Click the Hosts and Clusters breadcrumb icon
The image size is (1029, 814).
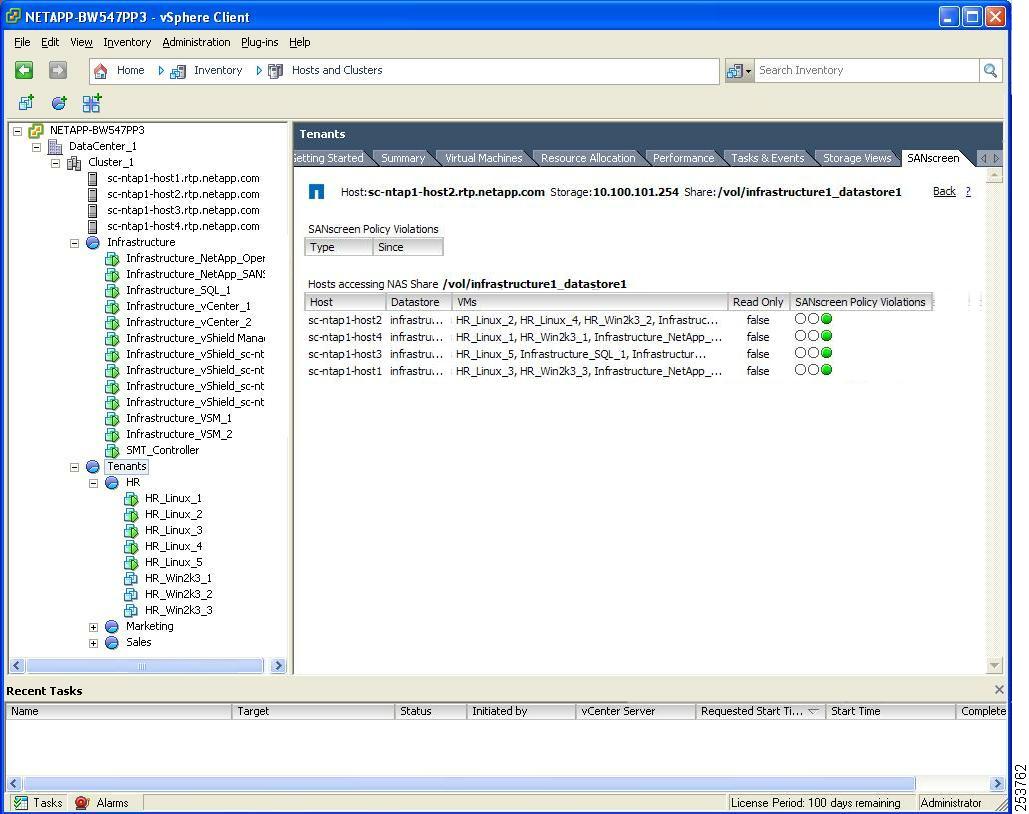click(x=276, y=71)
